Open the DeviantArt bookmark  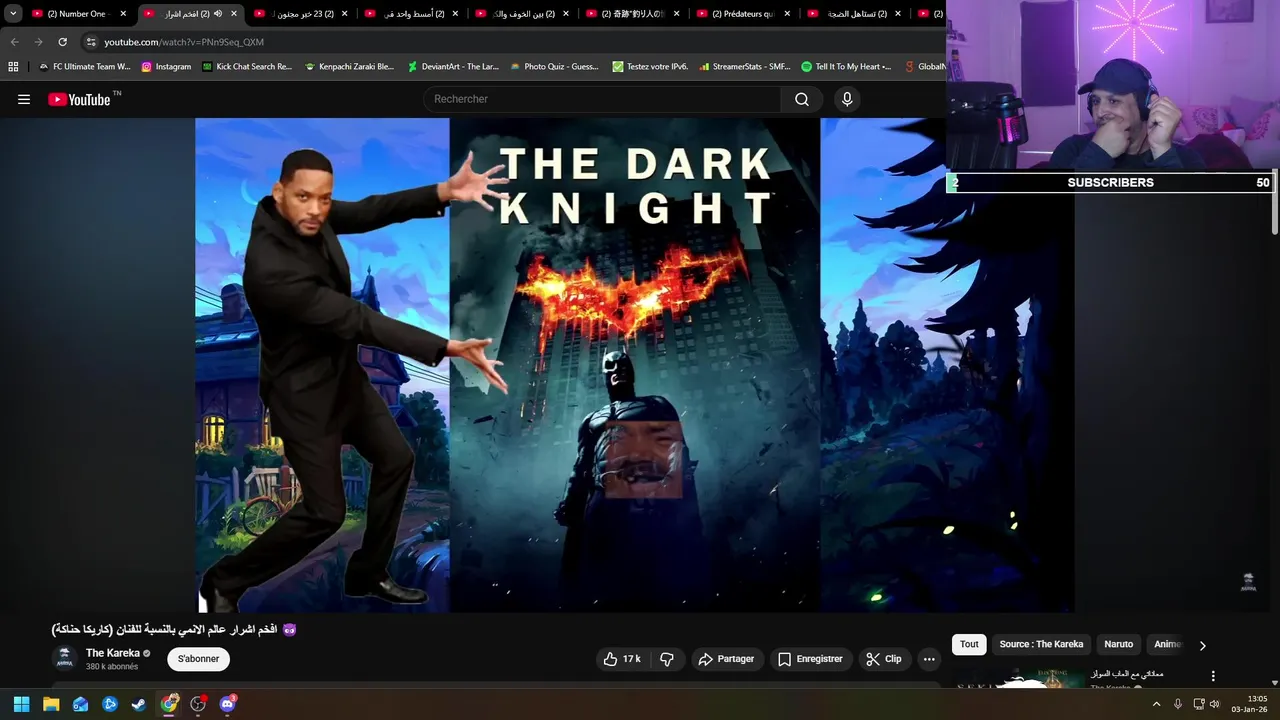453,67
